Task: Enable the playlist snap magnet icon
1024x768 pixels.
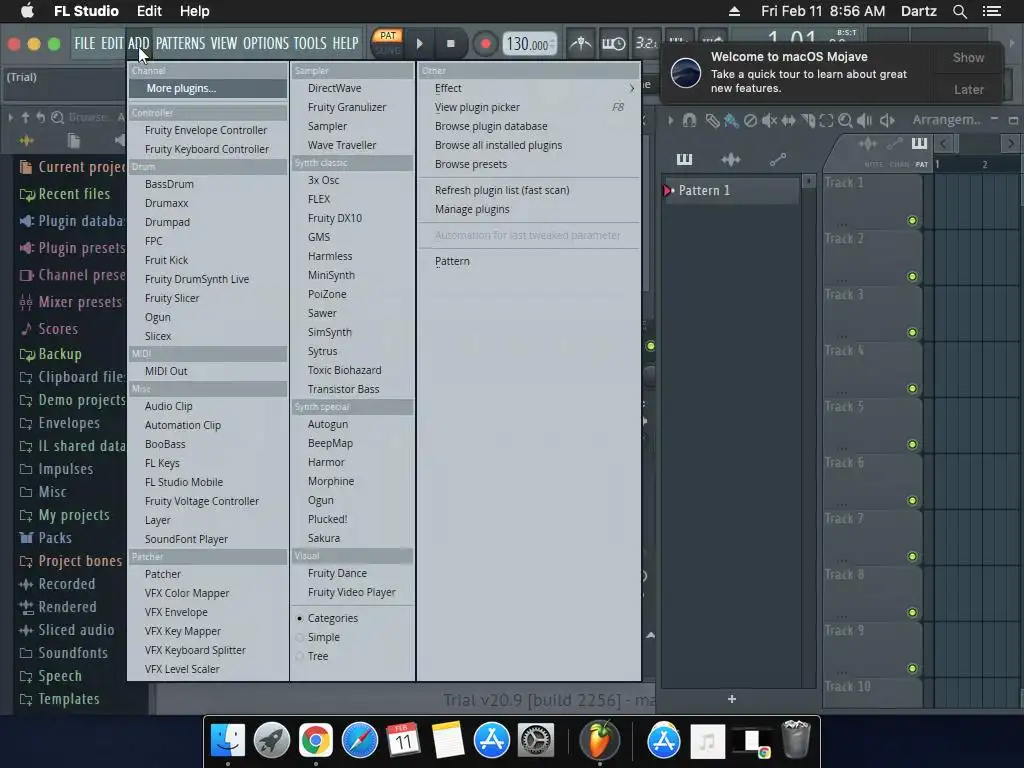Action: click(690, 120)
